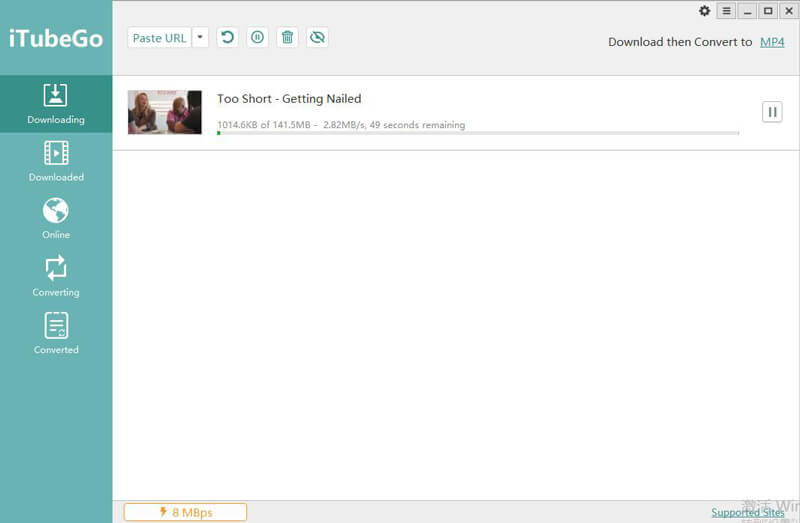
Task: Pause all downloads from the toolbar
Action: 257,37
